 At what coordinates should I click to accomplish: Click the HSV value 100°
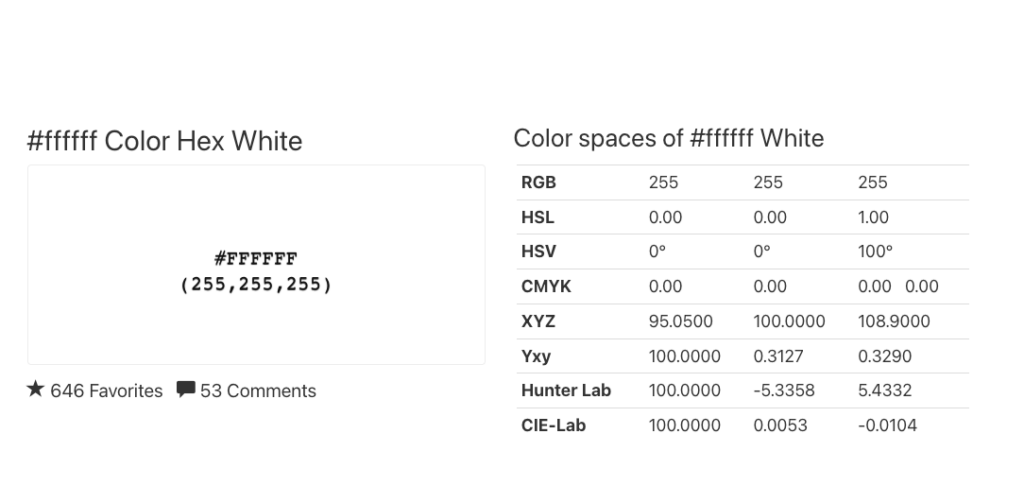(x=875, y=252)
